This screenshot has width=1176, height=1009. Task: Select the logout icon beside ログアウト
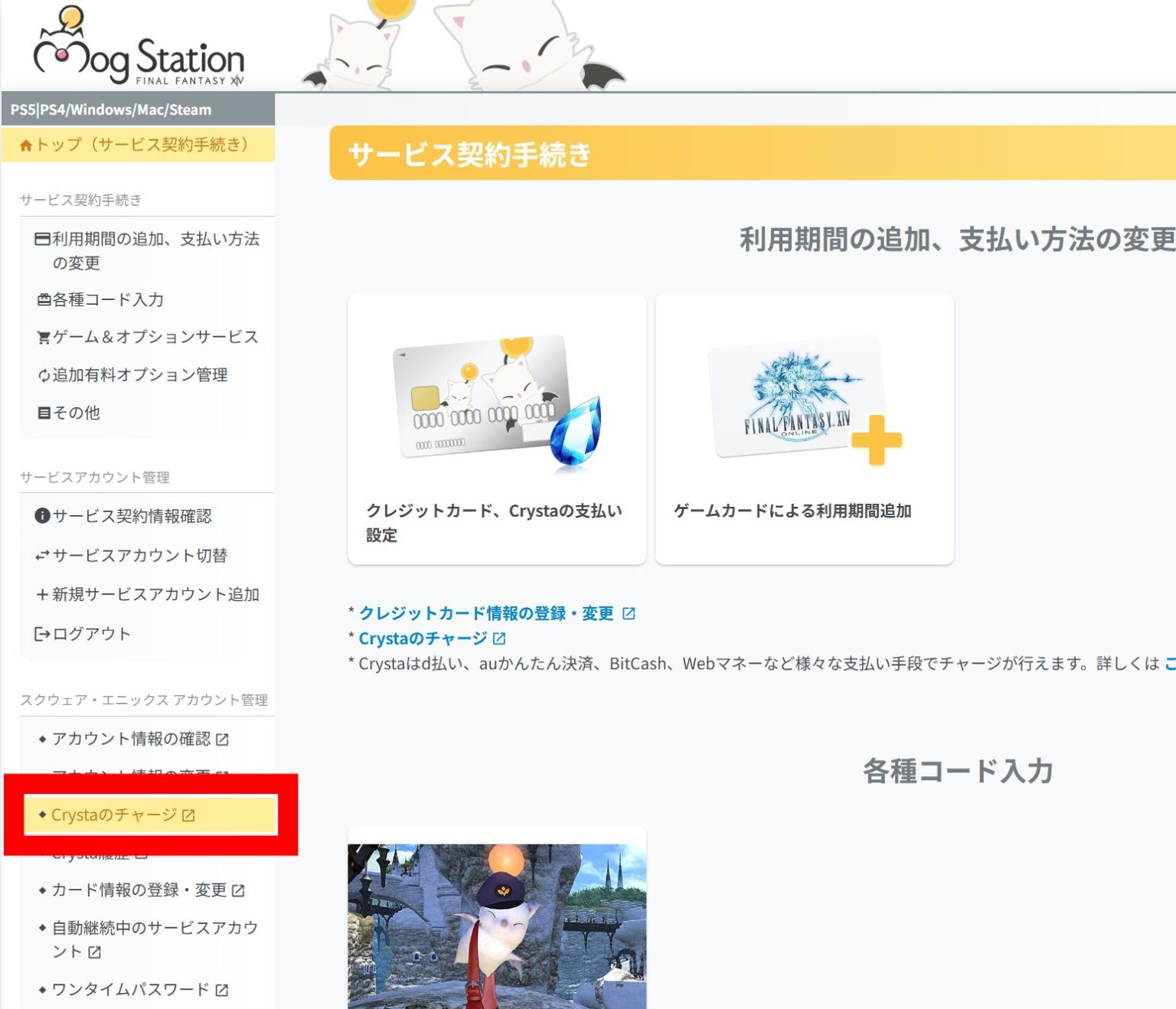(43, 633)
